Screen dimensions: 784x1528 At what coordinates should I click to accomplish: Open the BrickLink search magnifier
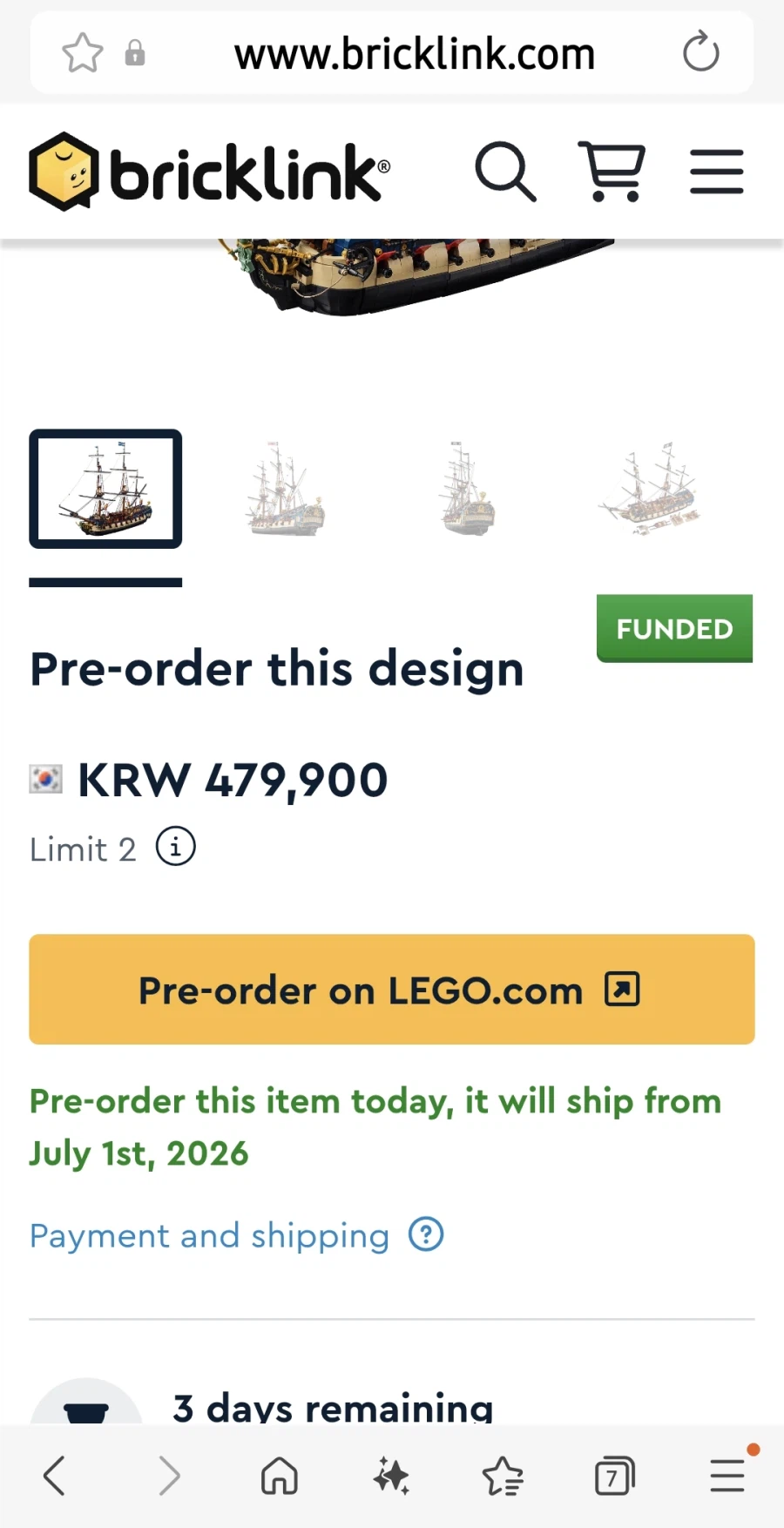click(x=505, y=172)
